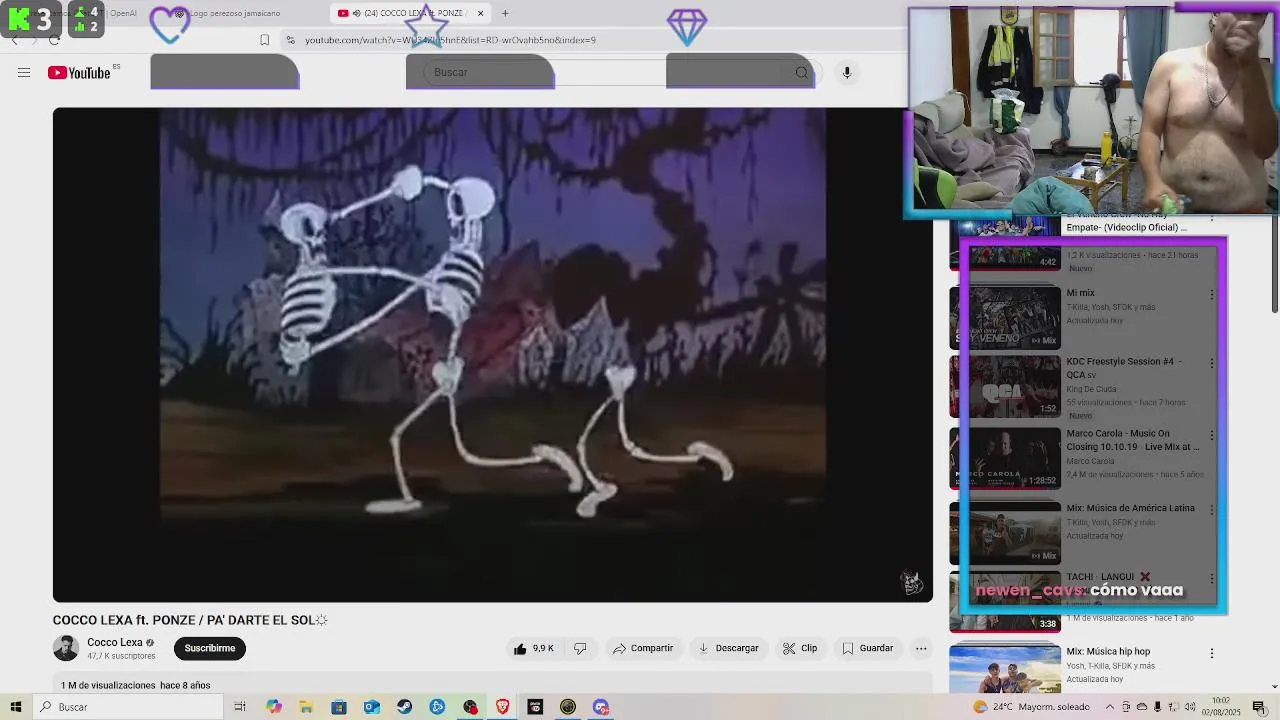
Task: Create a Clip of the video
Action: [800, 648]
